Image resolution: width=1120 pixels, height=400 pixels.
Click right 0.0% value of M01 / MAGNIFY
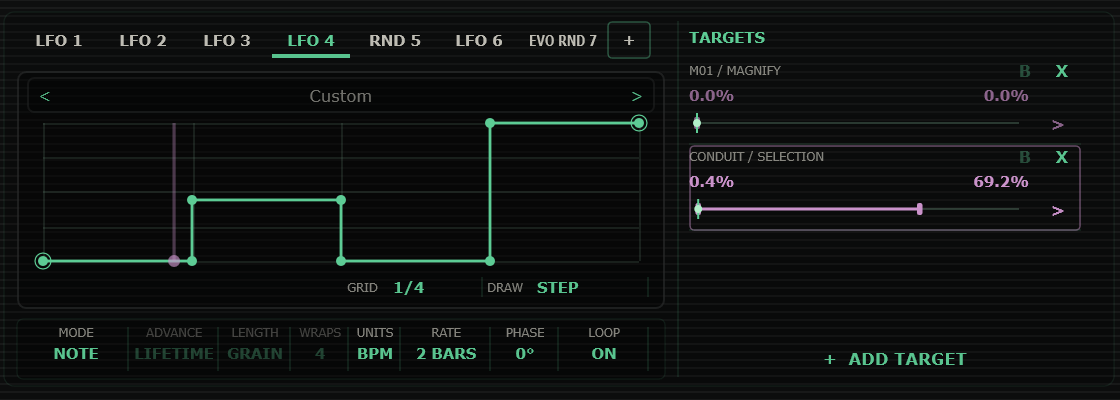coord(1006,96)
